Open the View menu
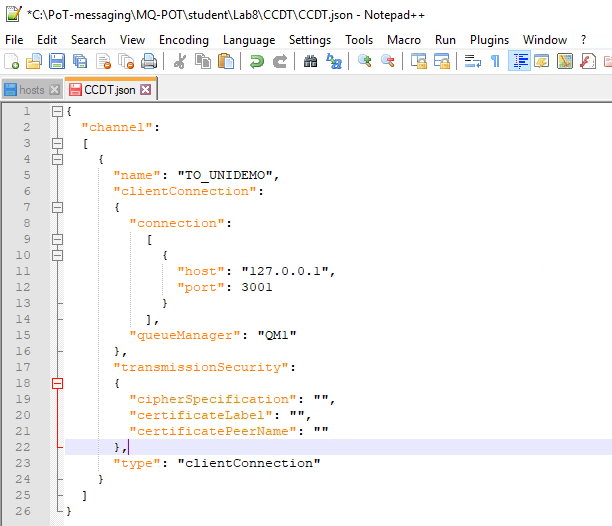This screenshot has width=612, height=526. 132,40
